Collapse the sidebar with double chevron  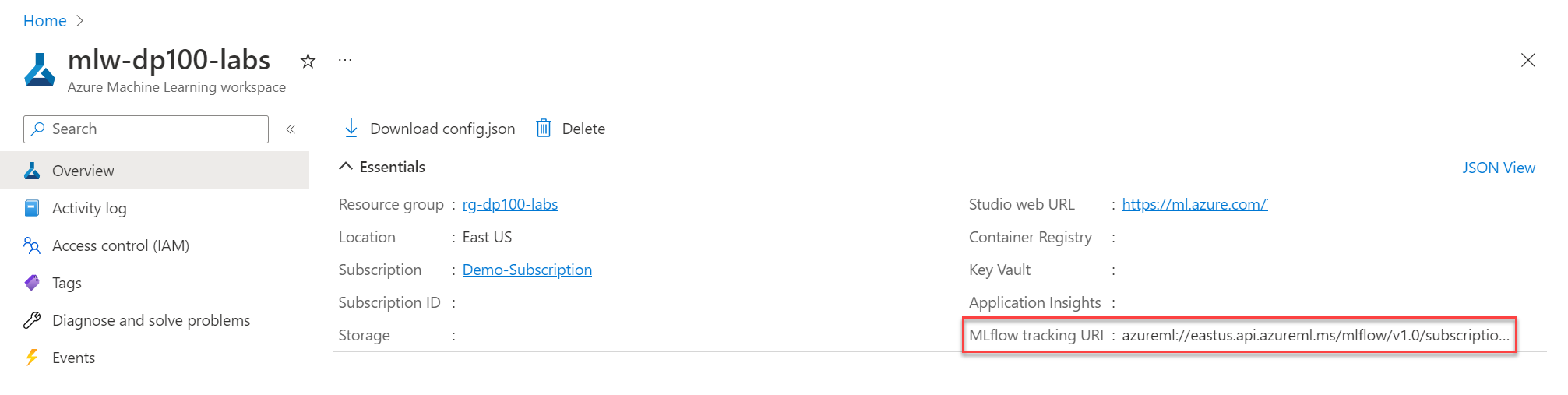291,129
